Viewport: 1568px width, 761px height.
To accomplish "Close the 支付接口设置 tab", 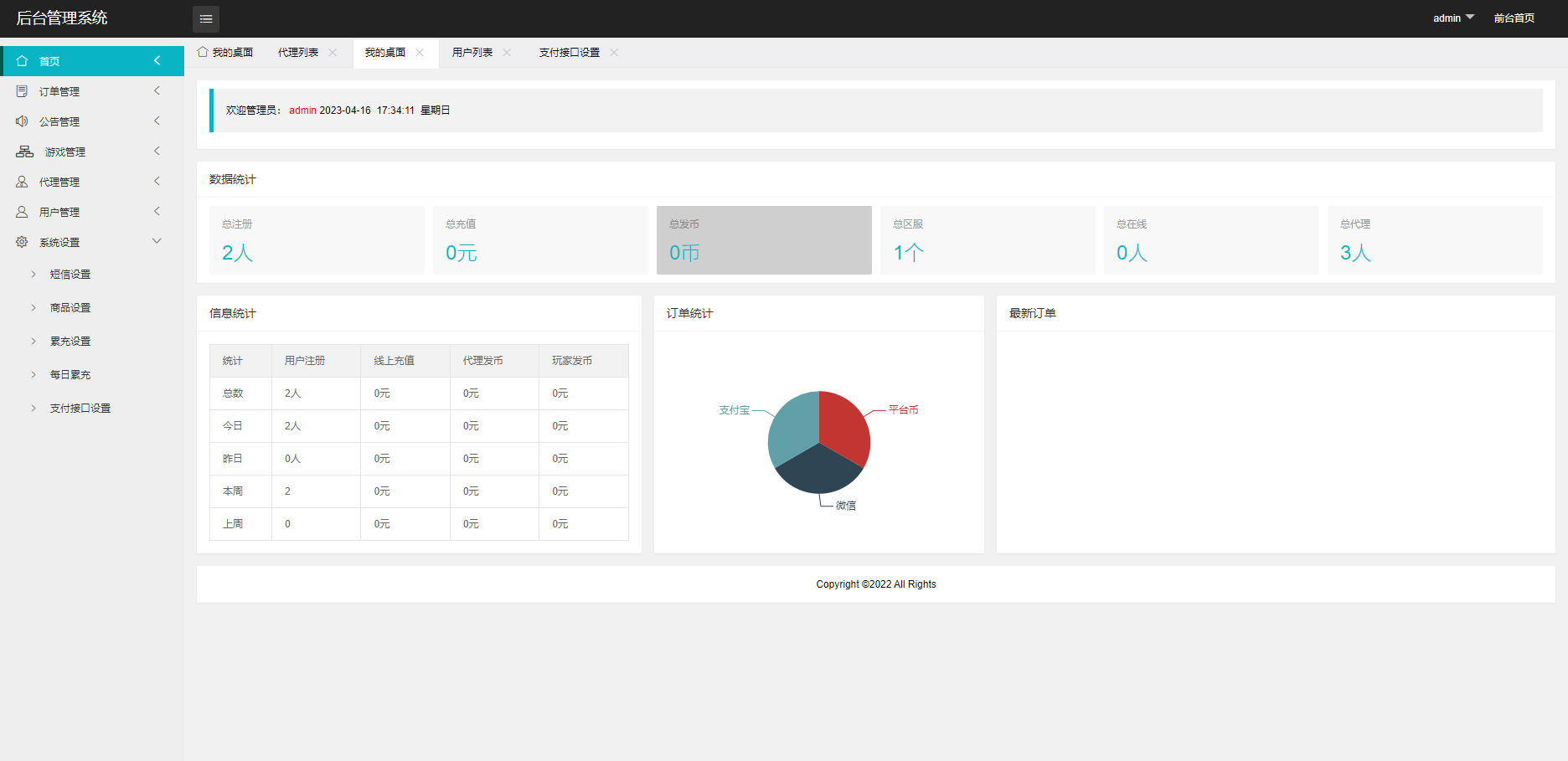I will [614, 52].
